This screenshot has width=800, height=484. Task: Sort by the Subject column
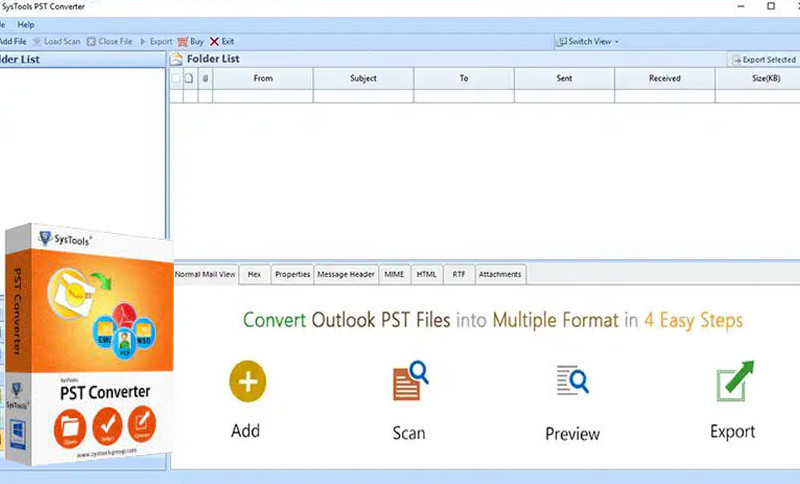click(363, 79)
